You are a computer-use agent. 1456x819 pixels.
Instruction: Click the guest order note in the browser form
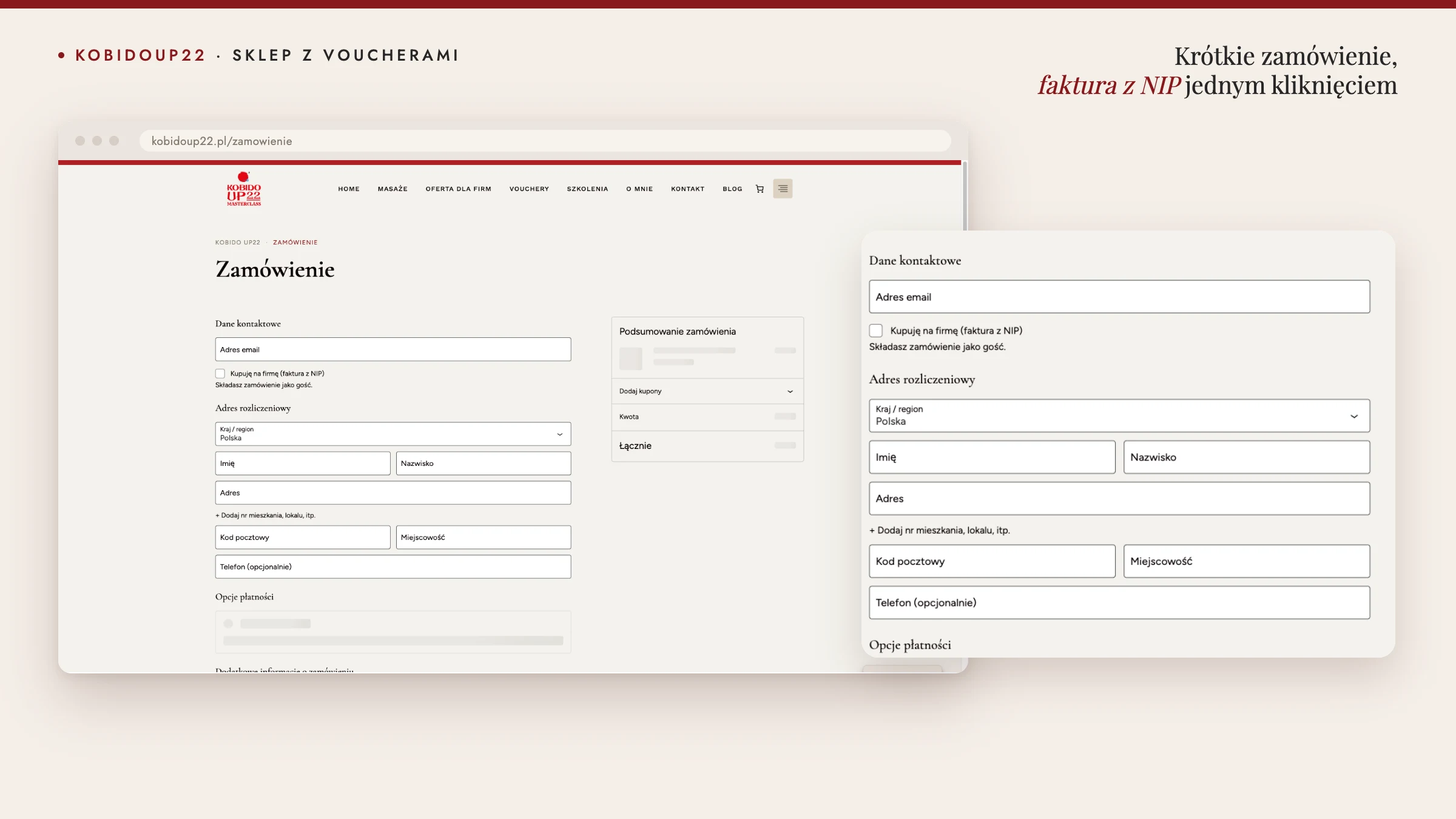coord(264,385)
